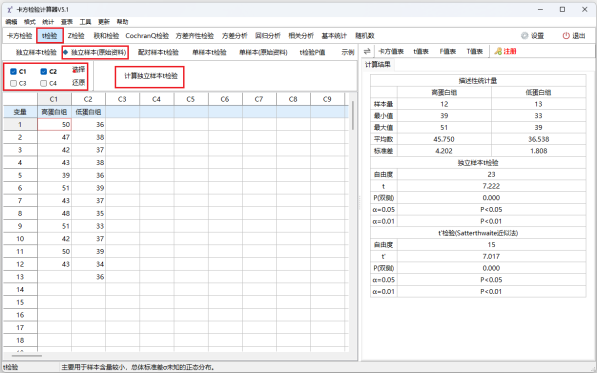Viewport: 597px width, 373px height.
Task: Open the 格式 menu
Action: coord(30,22)
